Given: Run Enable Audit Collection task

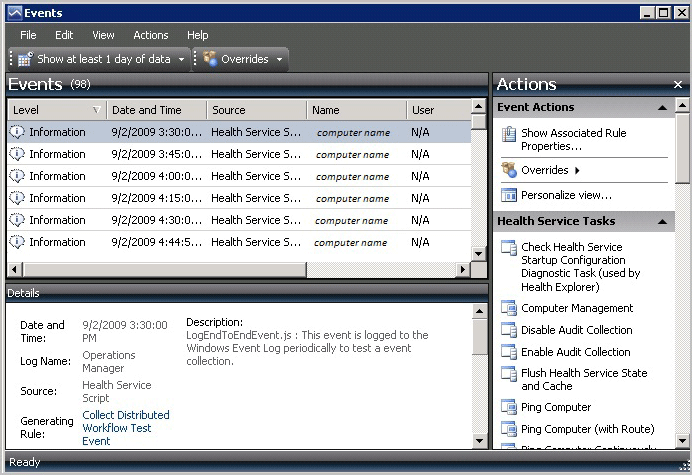Looking at the screenshot, I should tap(575, 352).
